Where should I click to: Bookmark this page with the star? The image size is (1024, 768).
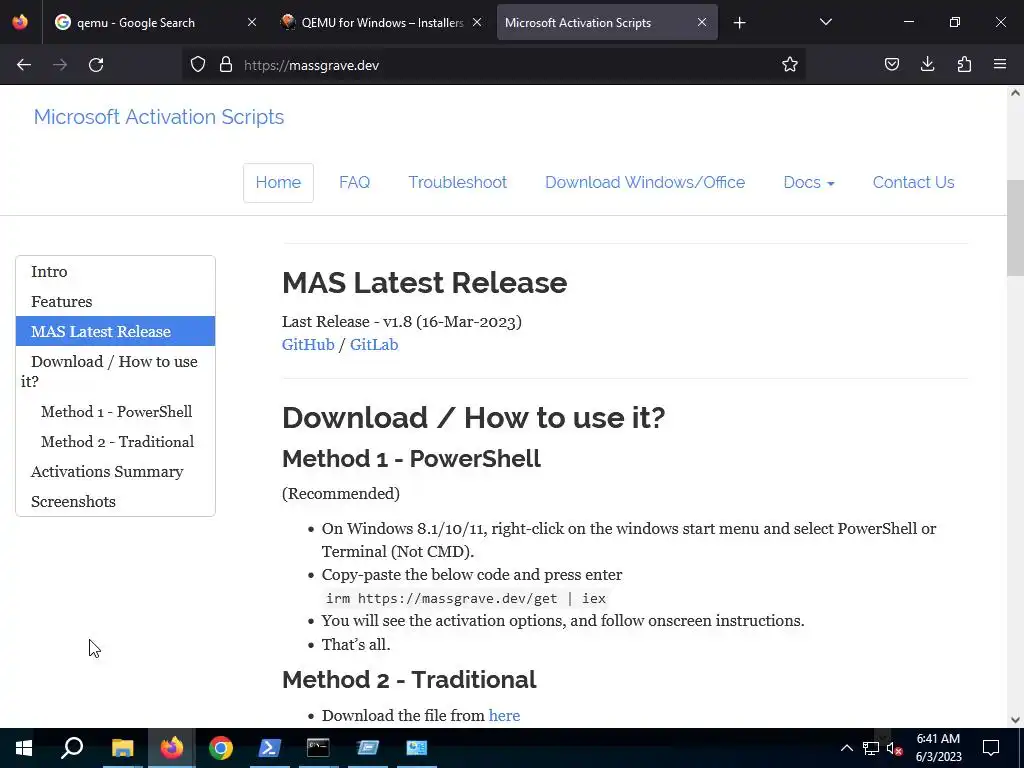790,65
